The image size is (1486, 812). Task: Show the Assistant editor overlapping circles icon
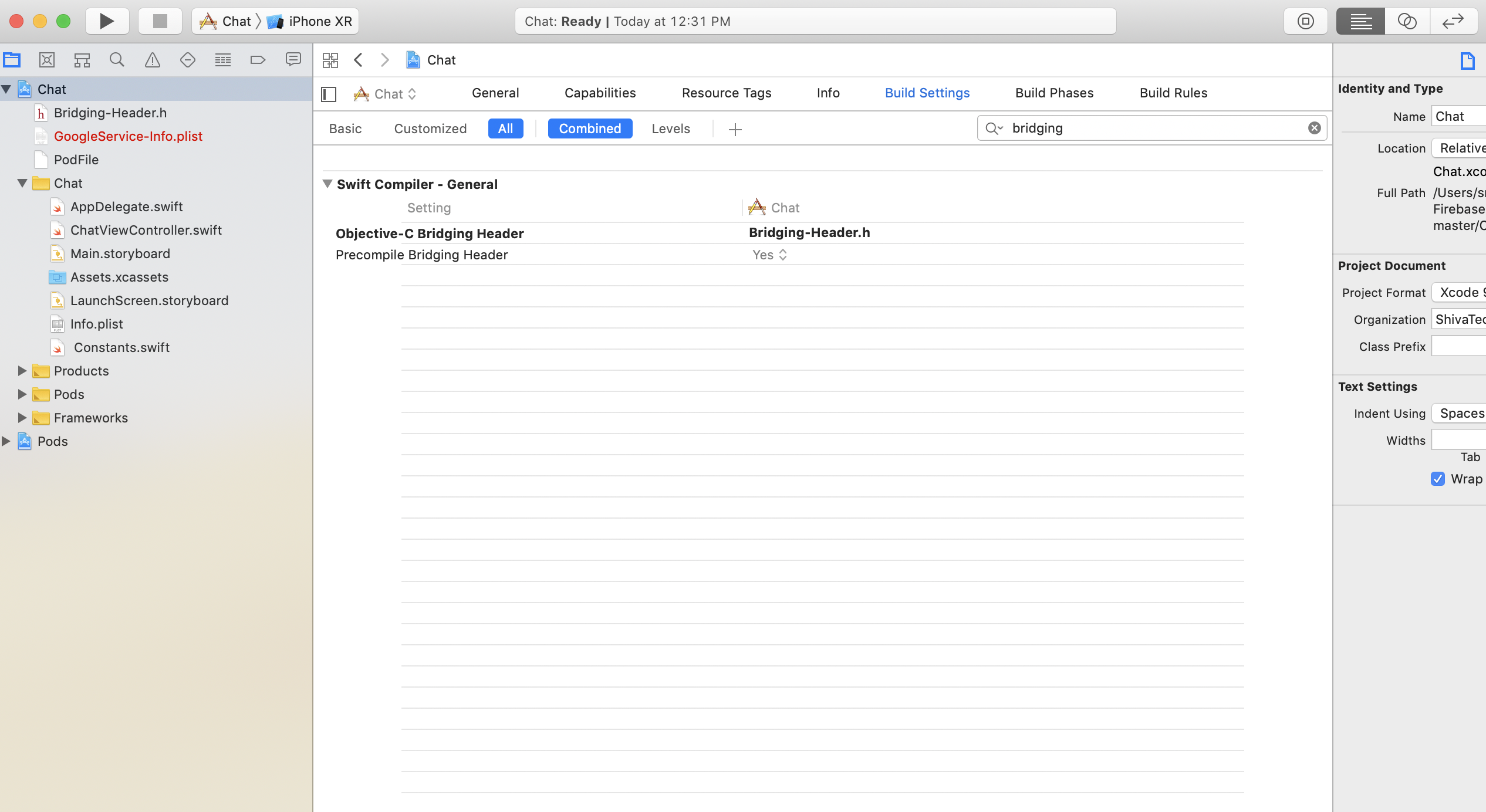(1407, 22)
